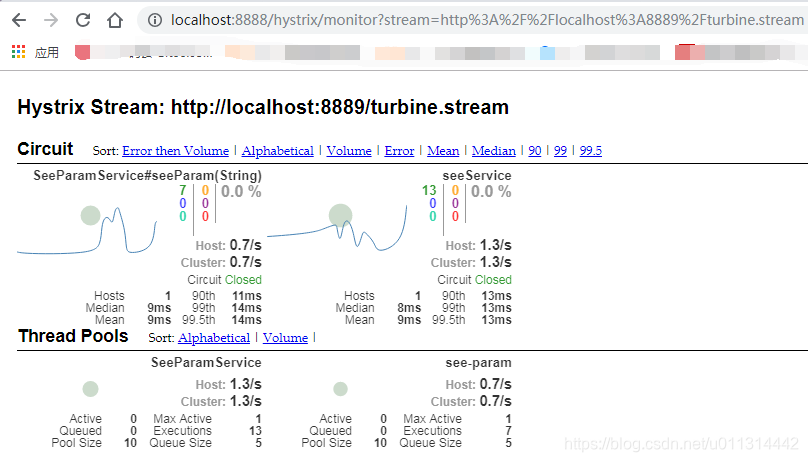Click the SeeParamService#seeParam circuit health circle
The width and height of the screenshot is (808, 462).
pyautogui.click(x=91, y=215)
